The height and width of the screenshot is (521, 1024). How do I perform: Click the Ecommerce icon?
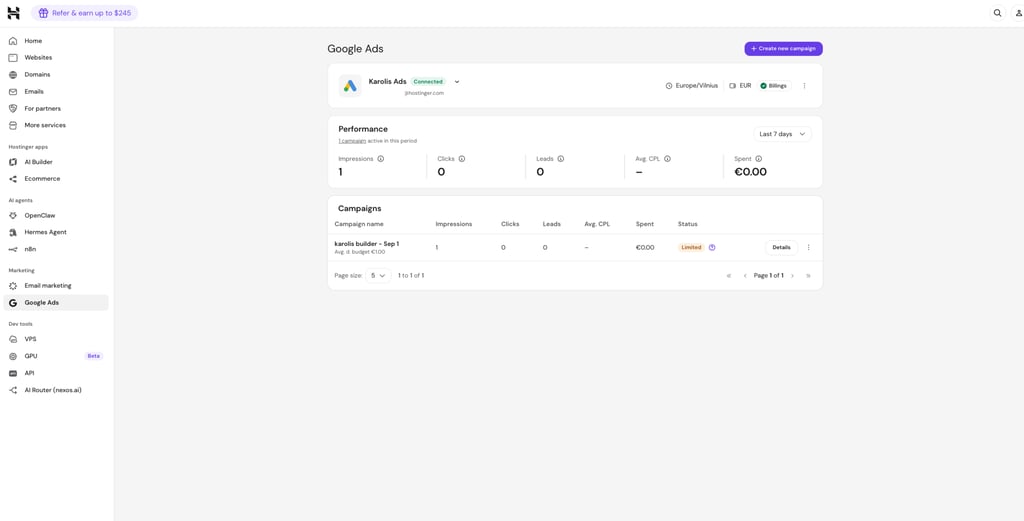13,179
